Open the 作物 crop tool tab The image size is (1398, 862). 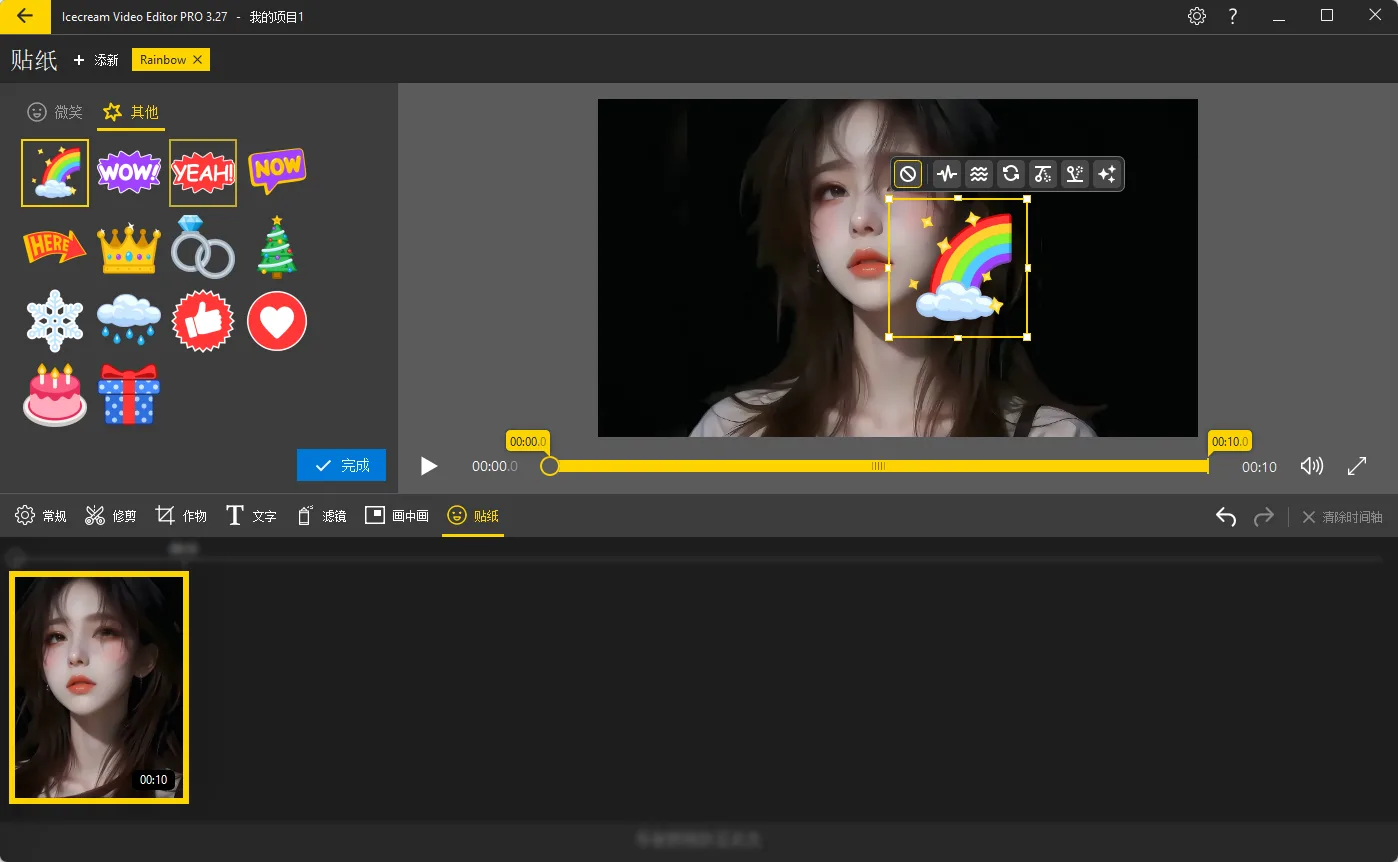tap(181, 516)
